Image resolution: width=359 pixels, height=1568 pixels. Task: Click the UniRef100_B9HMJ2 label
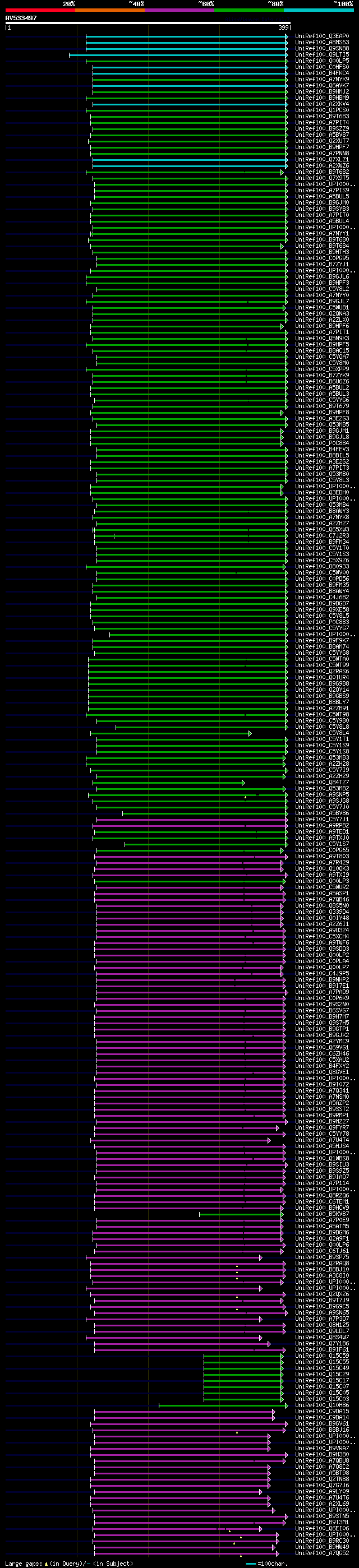(323, 92)
